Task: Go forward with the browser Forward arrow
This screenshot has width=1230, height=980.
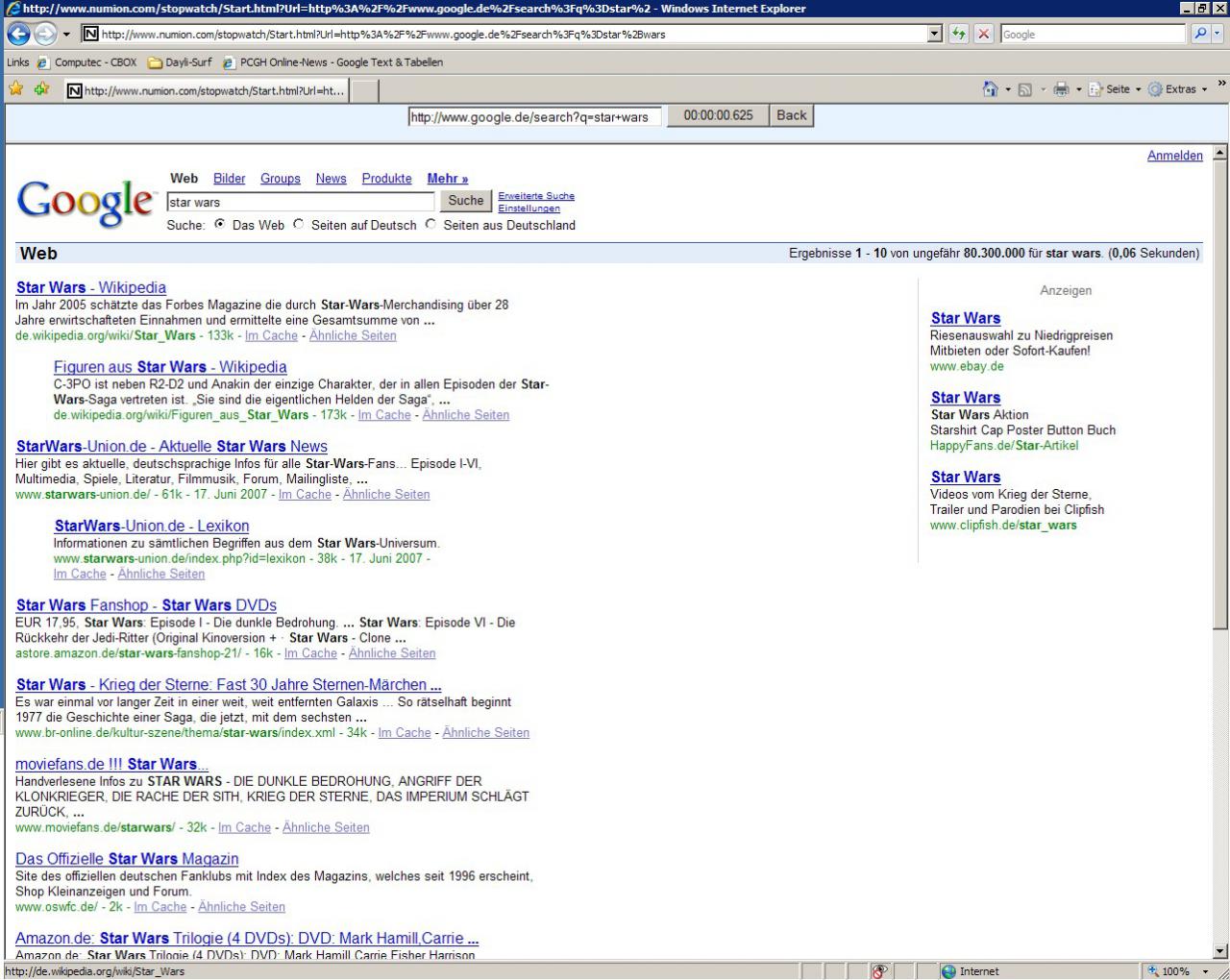Action: pyautogui.click(x=44, y=34)
